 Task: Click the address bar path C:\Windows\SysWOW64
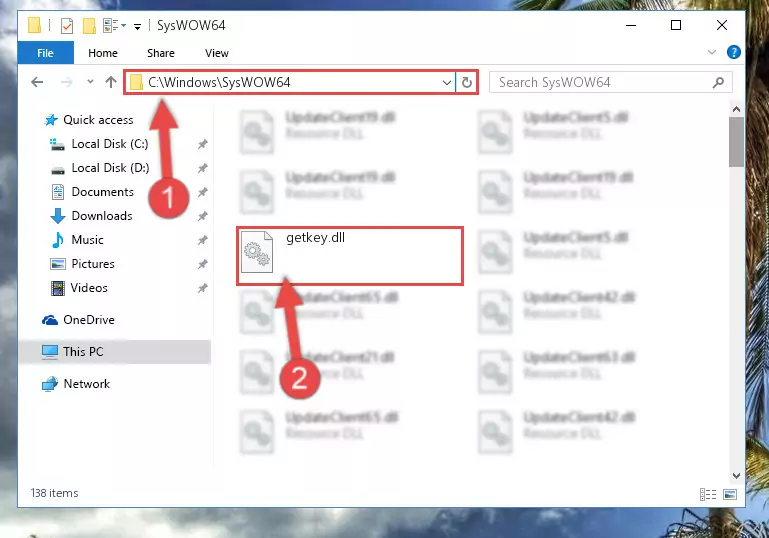tap(219, 82)
